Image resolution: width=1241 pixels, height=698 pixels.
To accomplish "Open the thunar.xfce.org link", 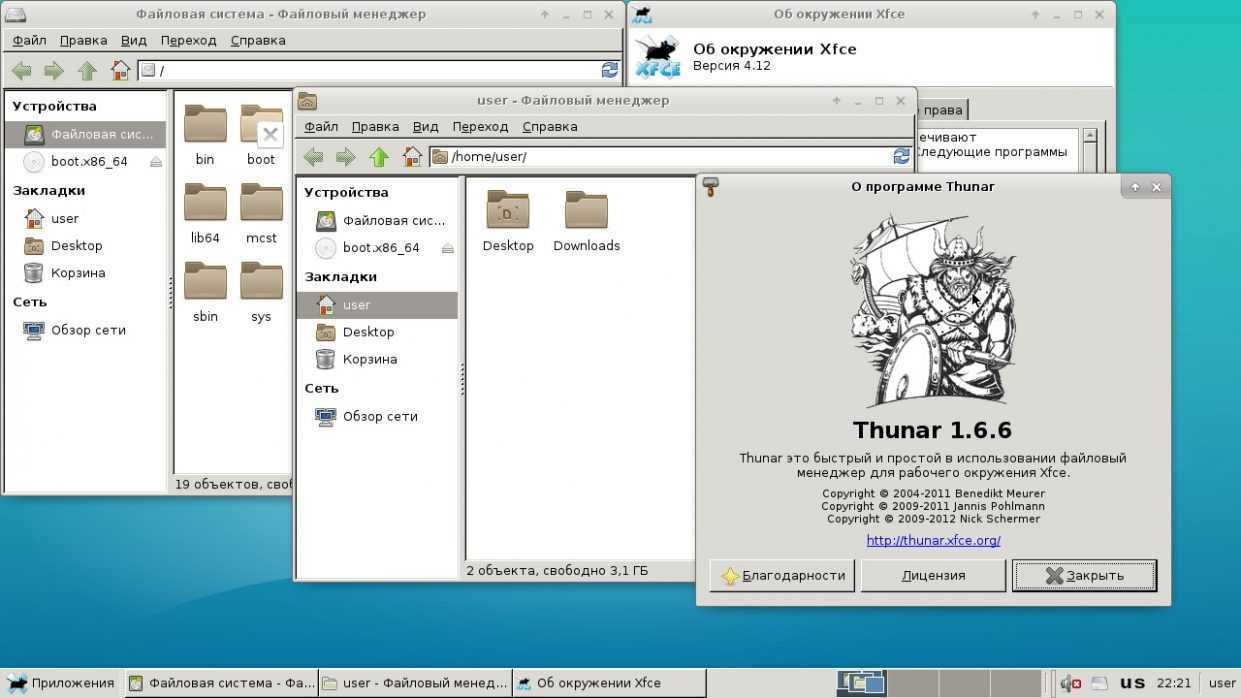I will tap(933, 541).
